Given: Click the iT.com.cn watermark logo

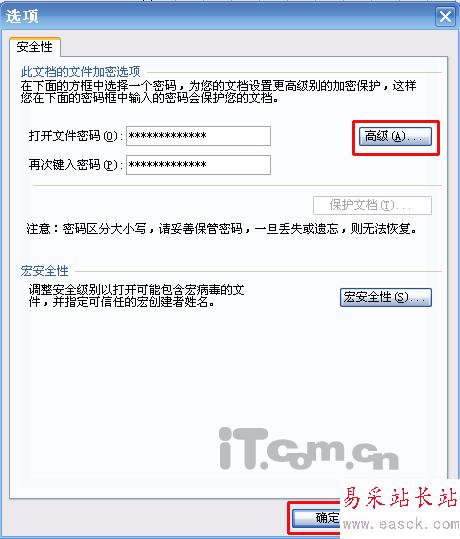Looking at the screenshot, I should pos(309,449).
